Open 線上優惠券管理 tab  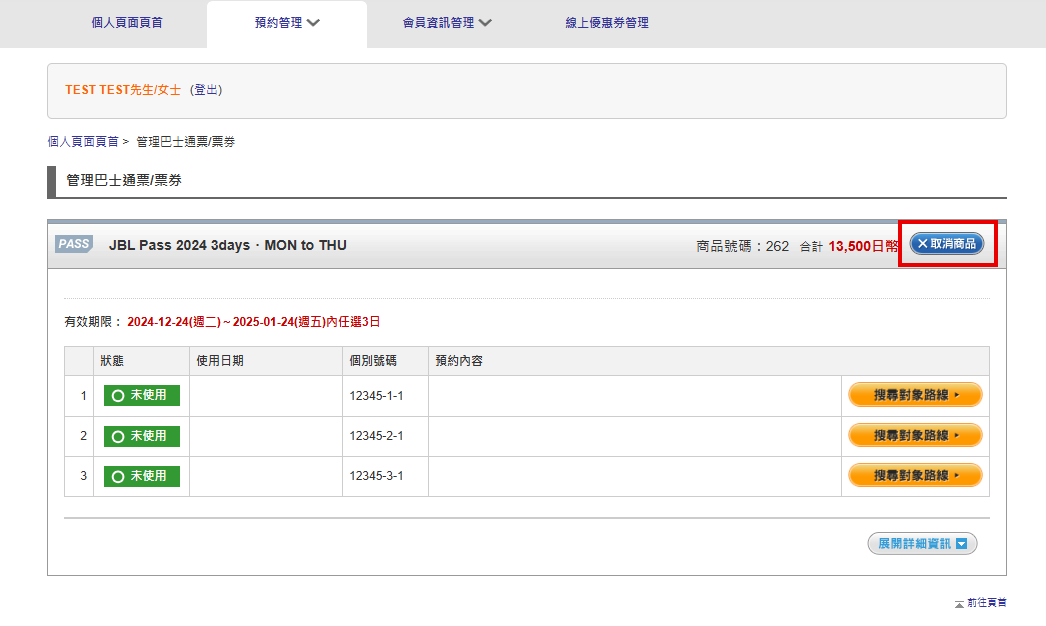(607, 23)
